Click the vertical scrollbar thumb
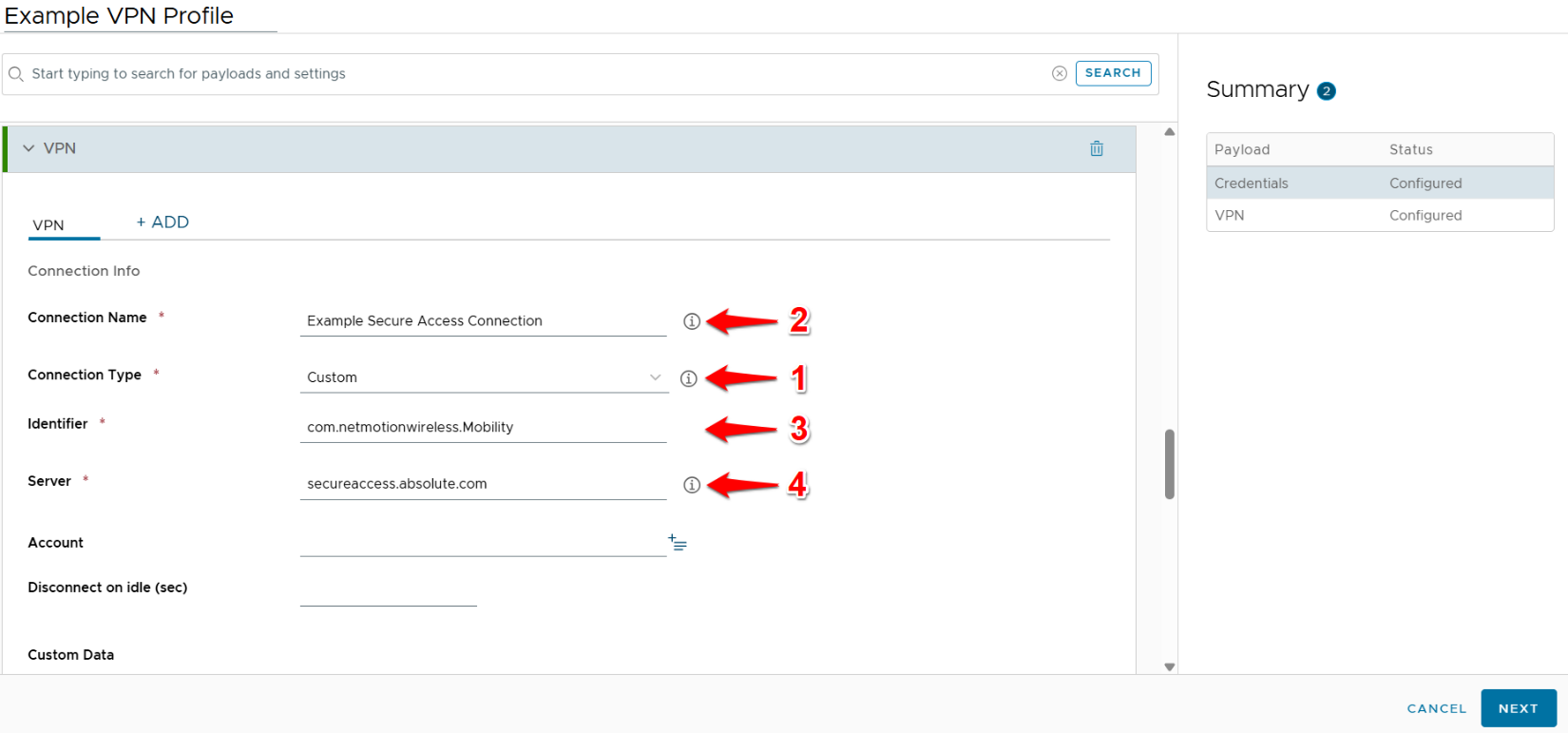1568x733 pixels. tap(1170, 464)
